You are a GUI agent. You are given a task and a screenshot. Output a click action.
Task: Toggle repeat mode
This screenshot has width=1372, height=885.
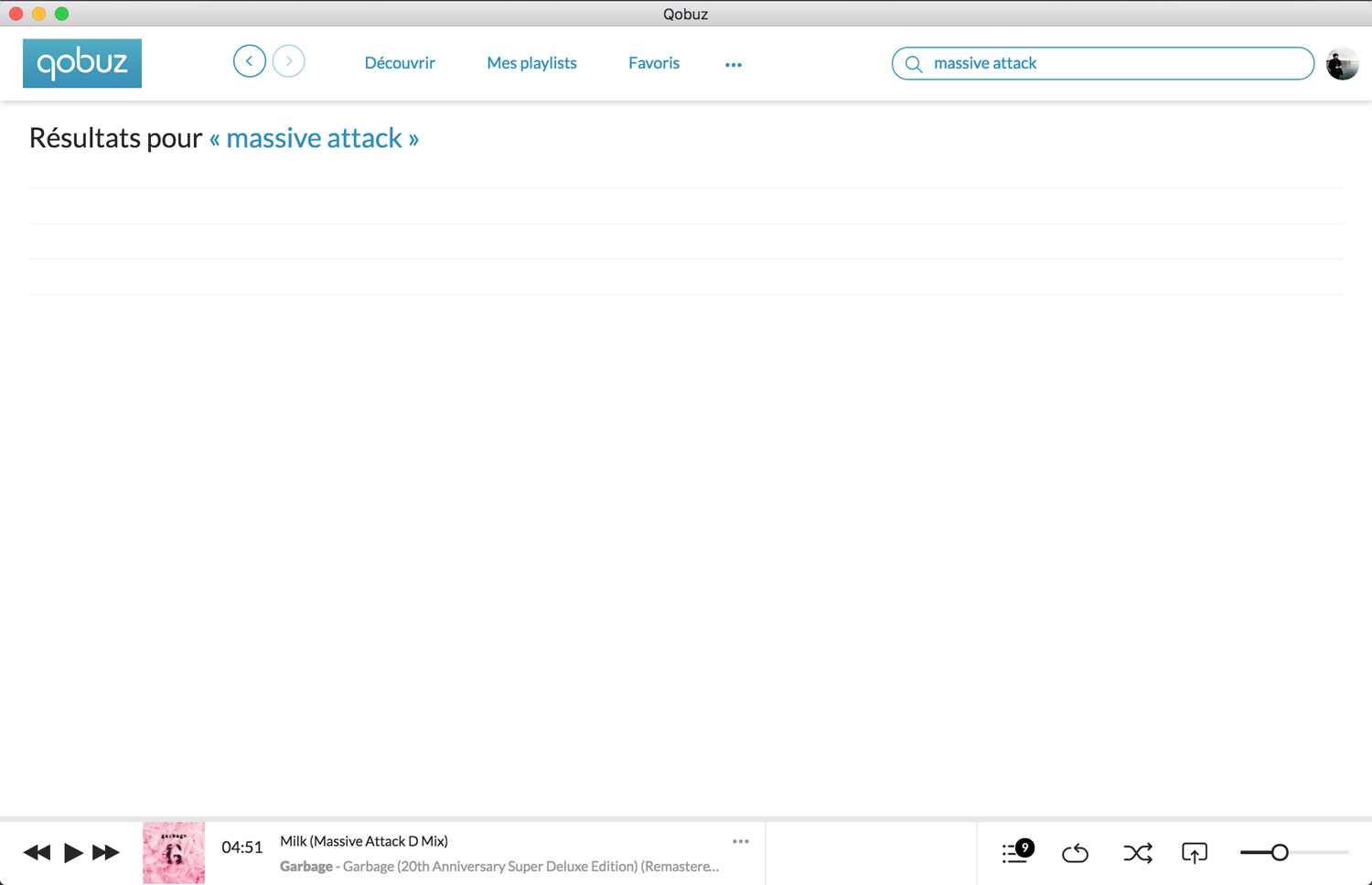(1076, 854)
